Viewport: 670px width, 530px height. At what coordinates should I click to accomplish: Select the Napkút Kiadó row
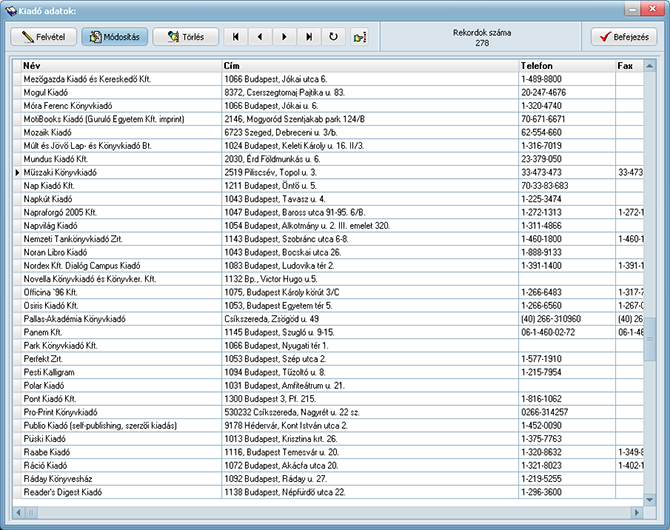point(328,199)
